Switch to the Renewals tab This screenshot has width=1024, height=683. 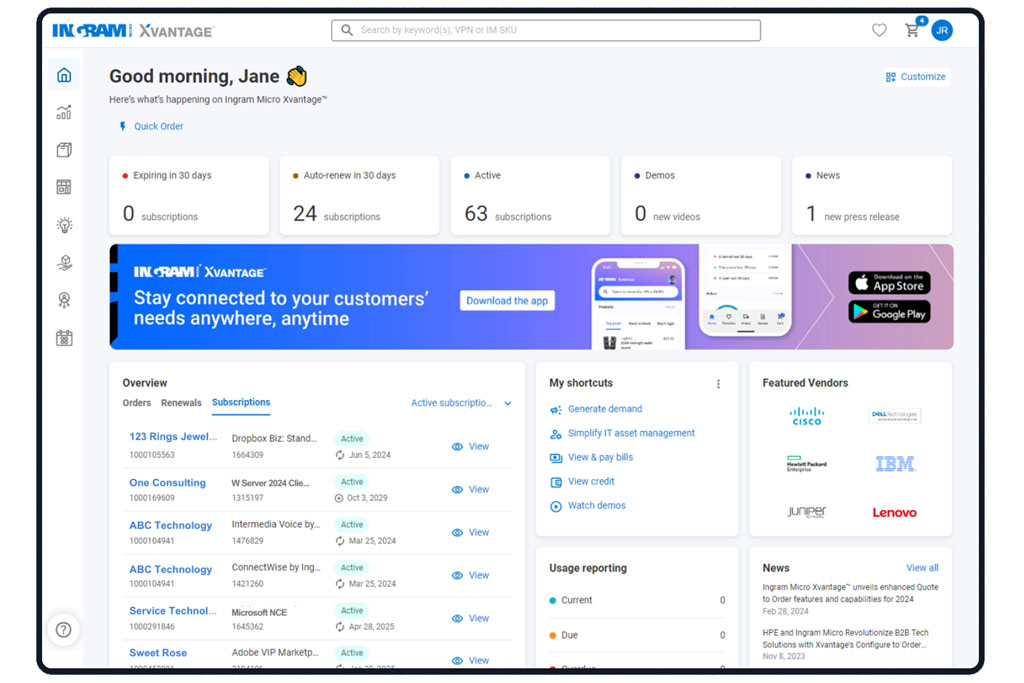(181, 403)
